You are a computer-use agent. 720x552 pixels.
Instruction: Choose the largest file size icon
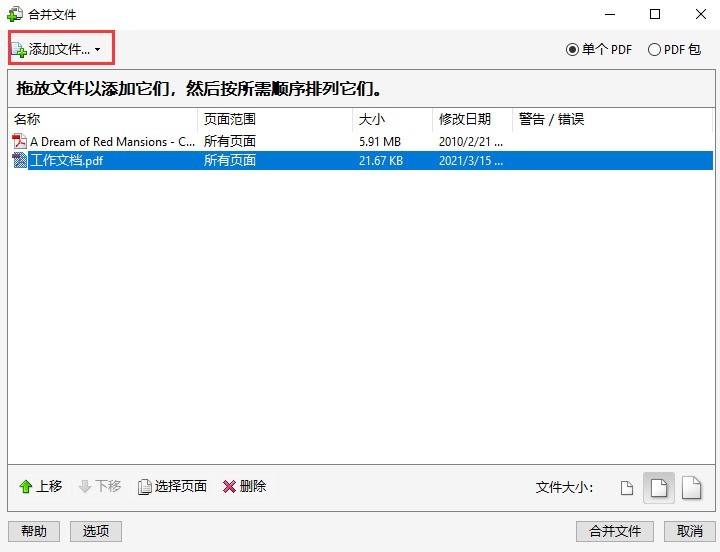tap(691, 488)
